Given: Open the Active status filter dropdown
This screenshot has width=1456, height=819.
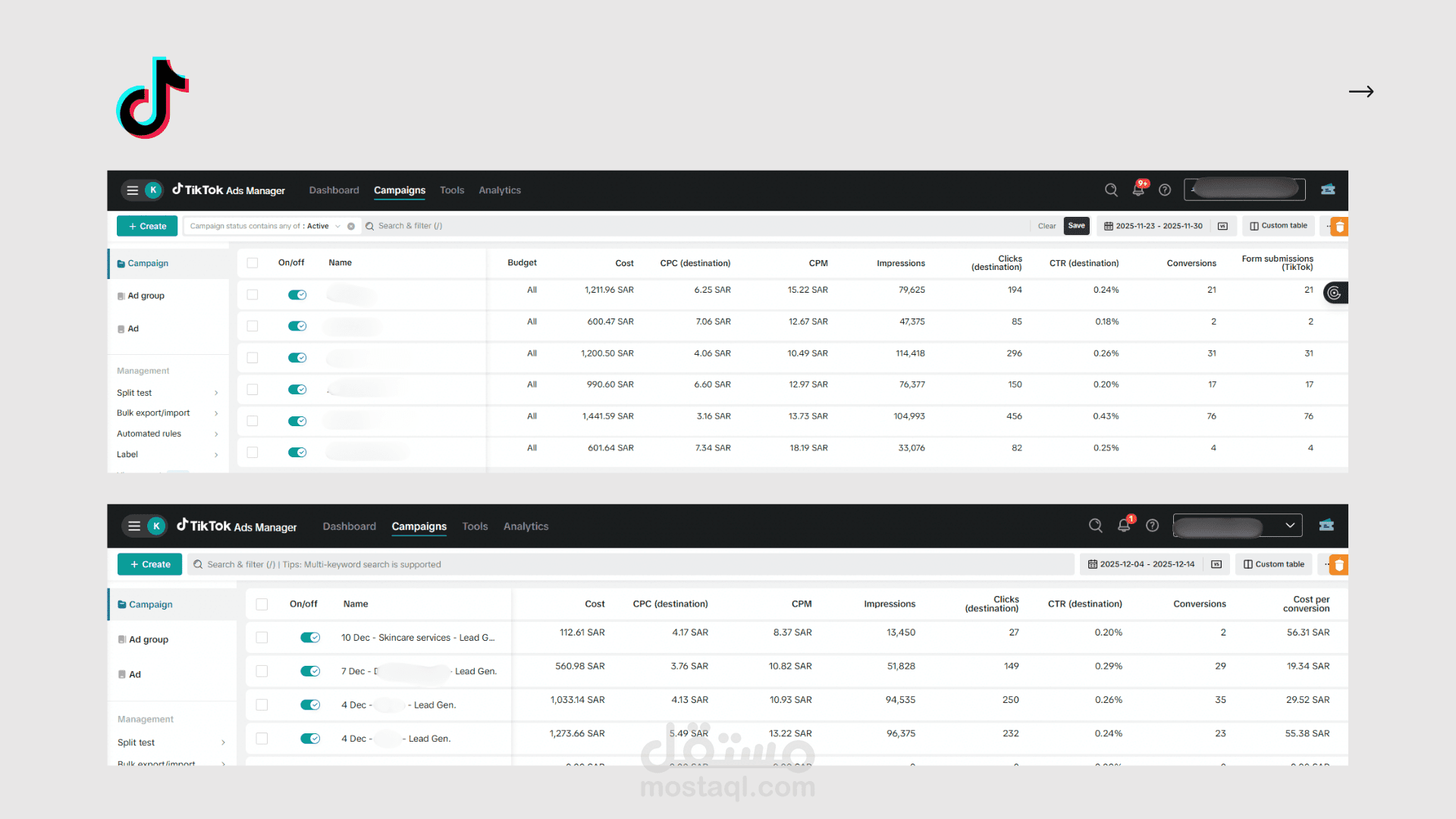Looking at the screenshot, I should click(x=337, y=226).
